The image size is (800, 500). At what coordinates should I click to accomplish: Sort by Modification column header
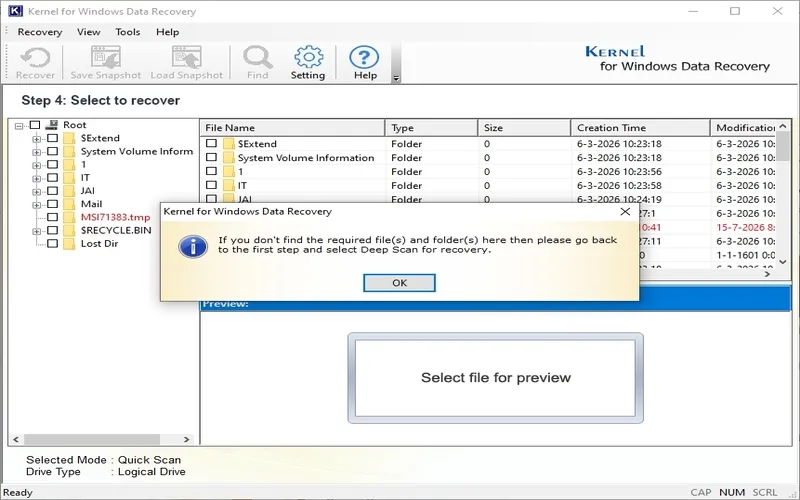[743, 128]
